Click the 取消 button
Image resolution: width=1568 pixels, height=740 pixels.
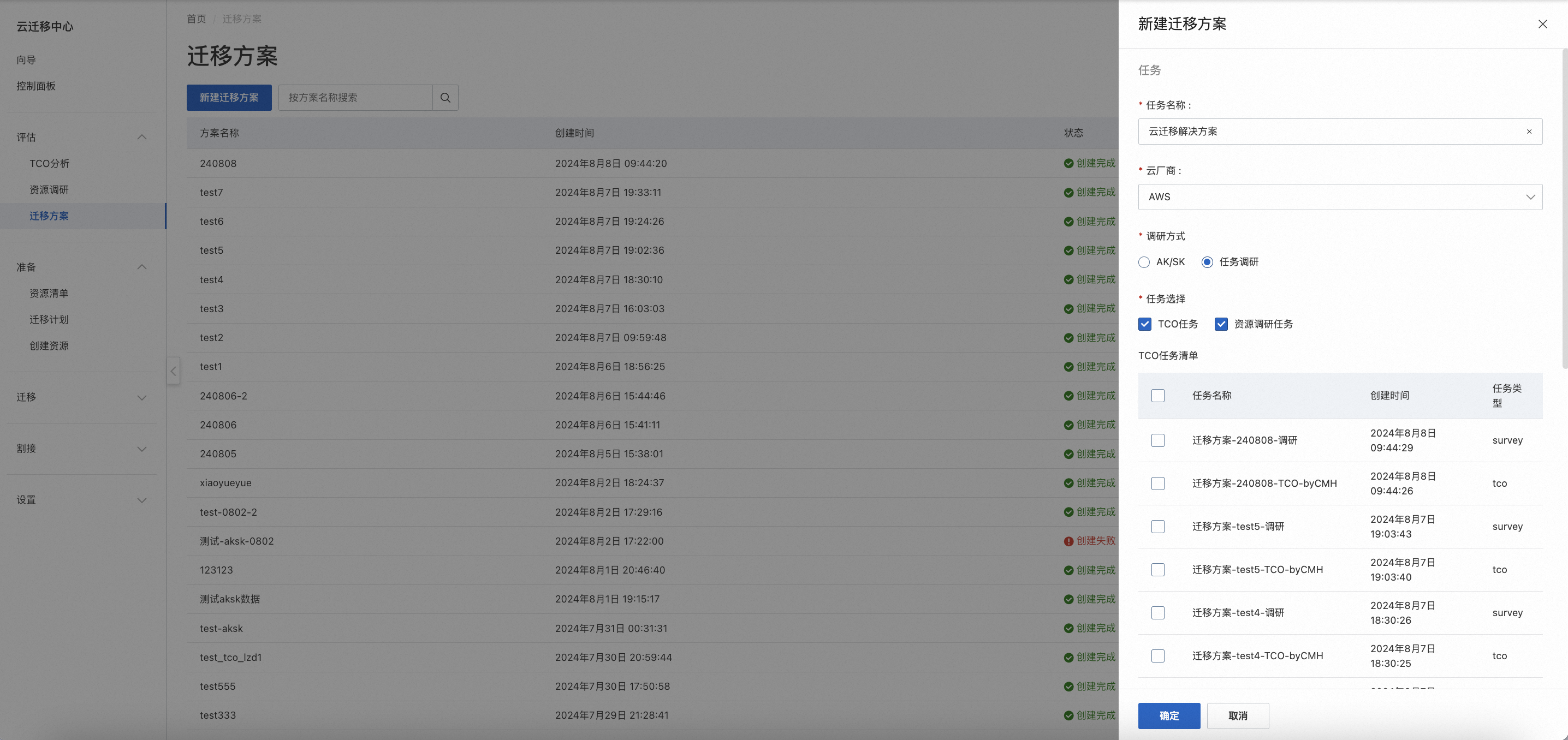(1238, 715)
